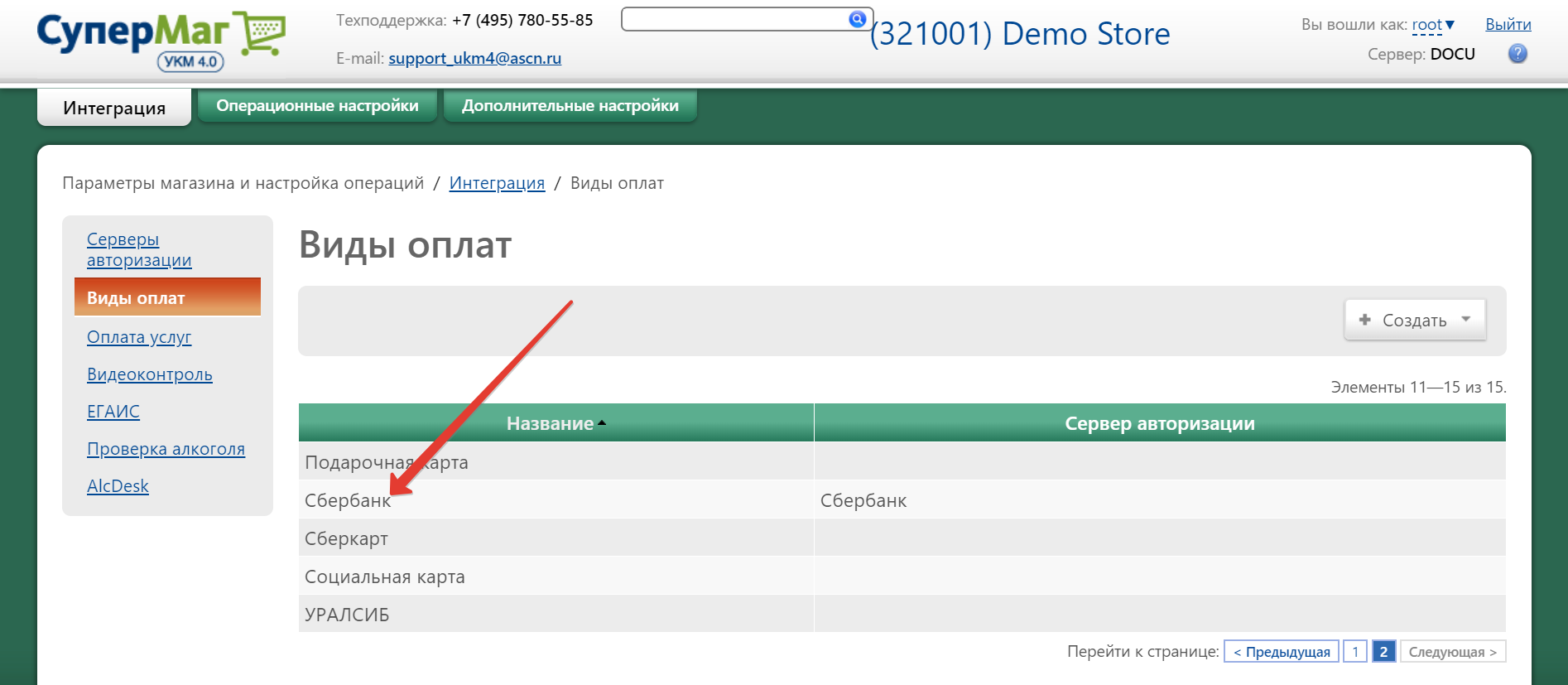Open the Операционные настройки tab
Image resolution: width=1568 pixels, height=685 pixels.
click(317, 106)
